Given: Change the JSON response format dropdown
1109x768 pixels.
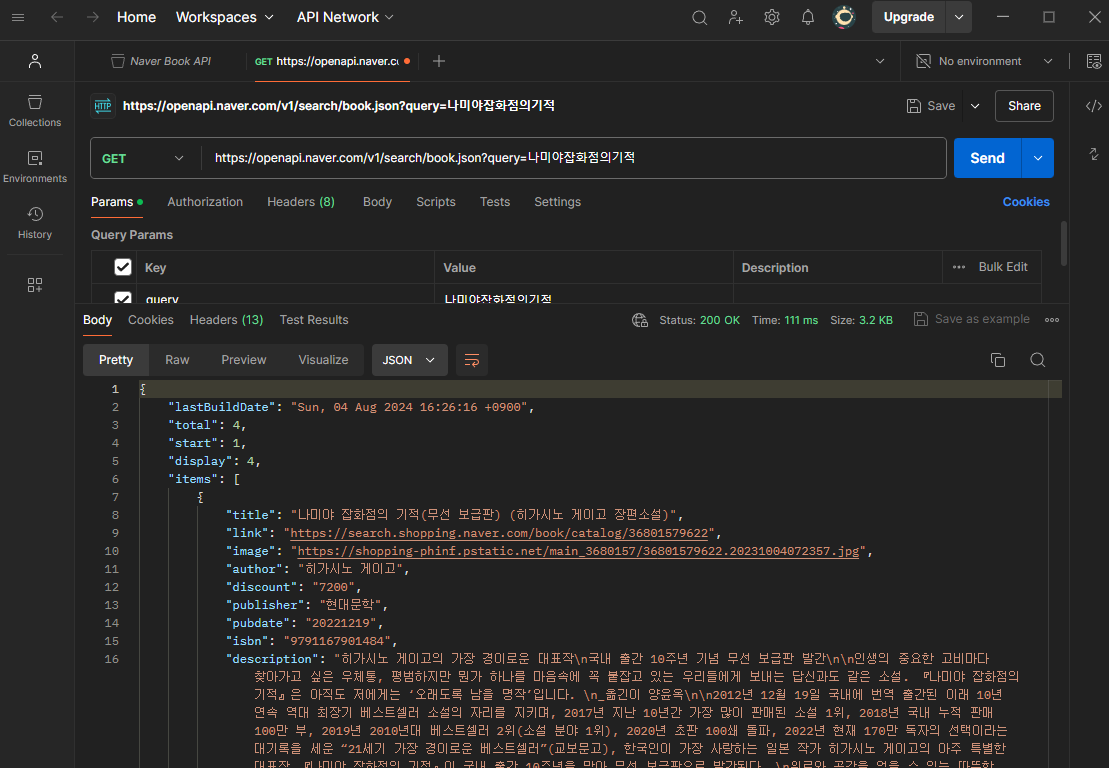Looking at the screenshot, I should coord(410,360).
